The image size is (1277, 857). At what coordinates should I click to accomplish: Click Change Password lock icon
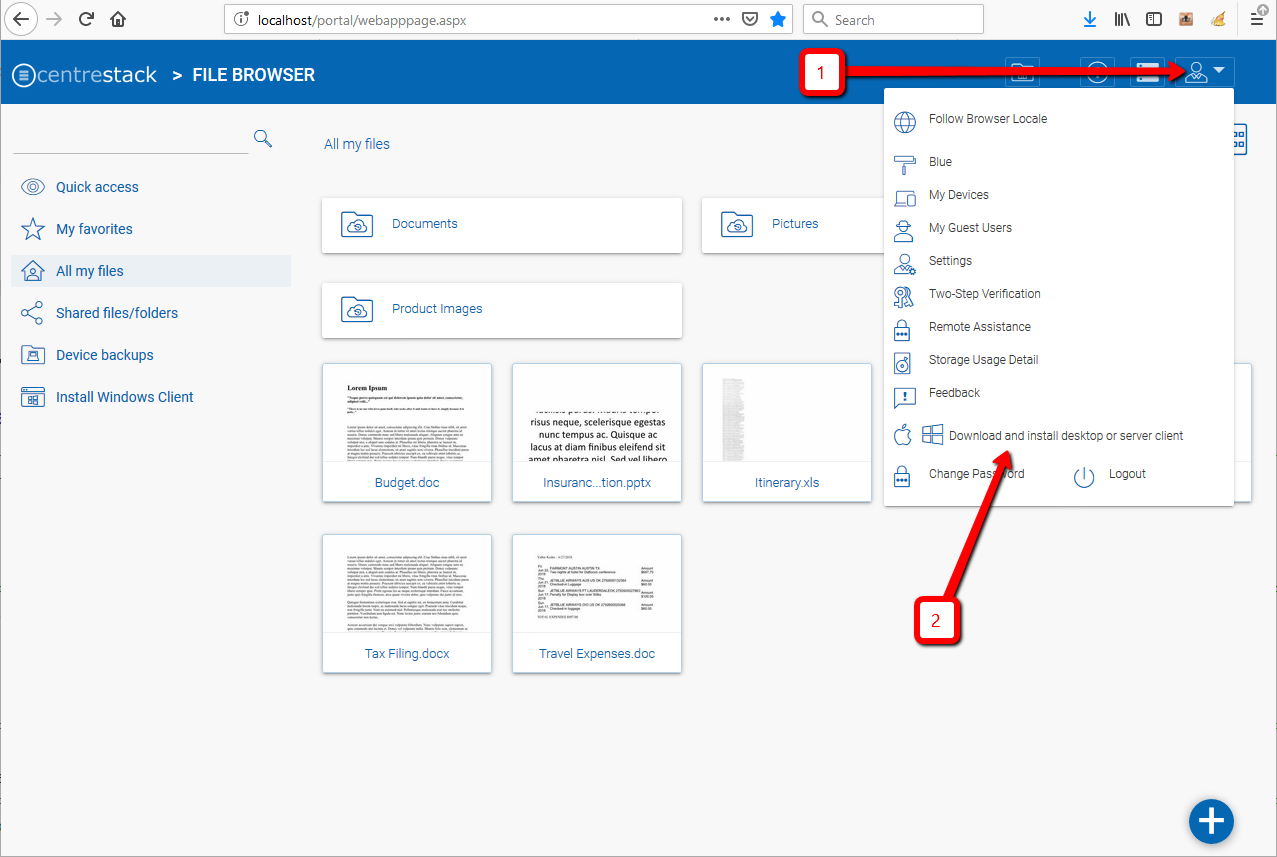tap(903, 475)
